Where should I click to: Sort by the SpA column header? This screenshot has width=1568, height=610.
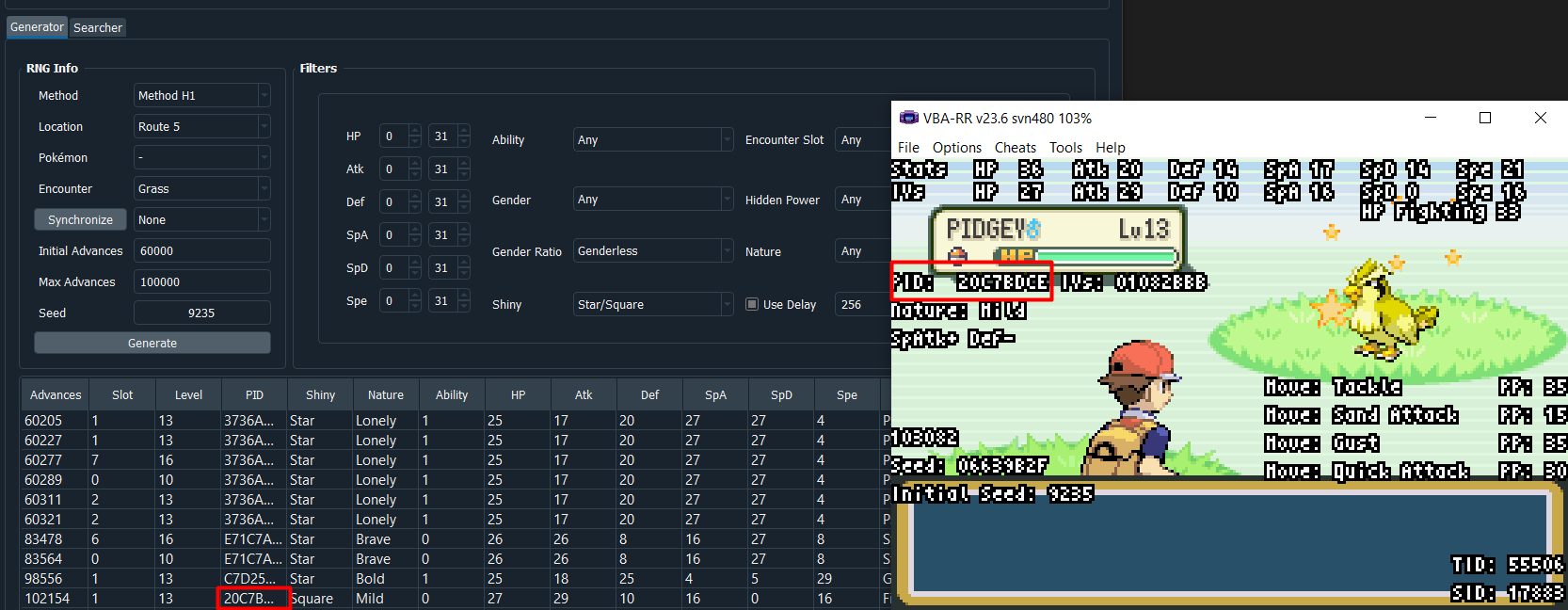coord(715,394)
